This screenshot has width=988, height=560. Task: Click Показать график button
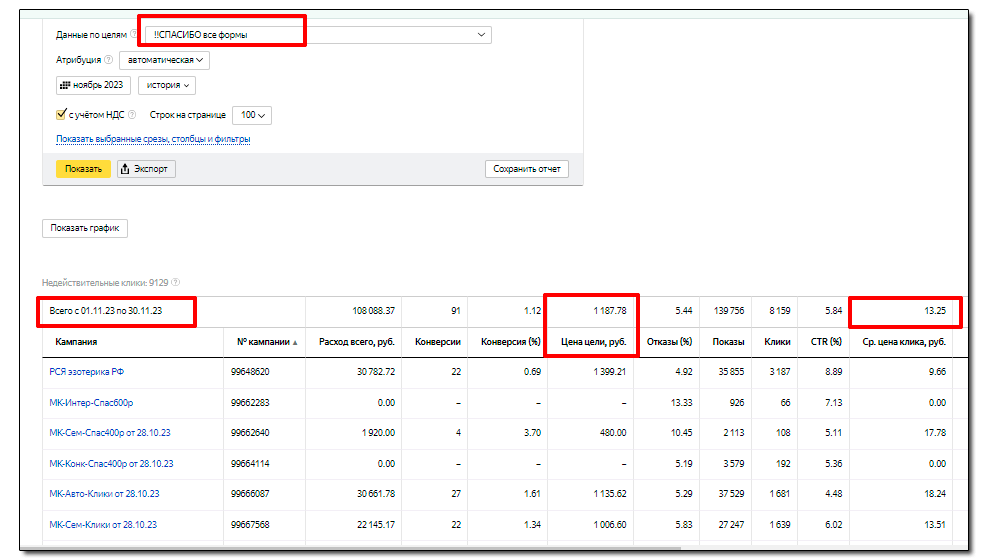(85, 228)
